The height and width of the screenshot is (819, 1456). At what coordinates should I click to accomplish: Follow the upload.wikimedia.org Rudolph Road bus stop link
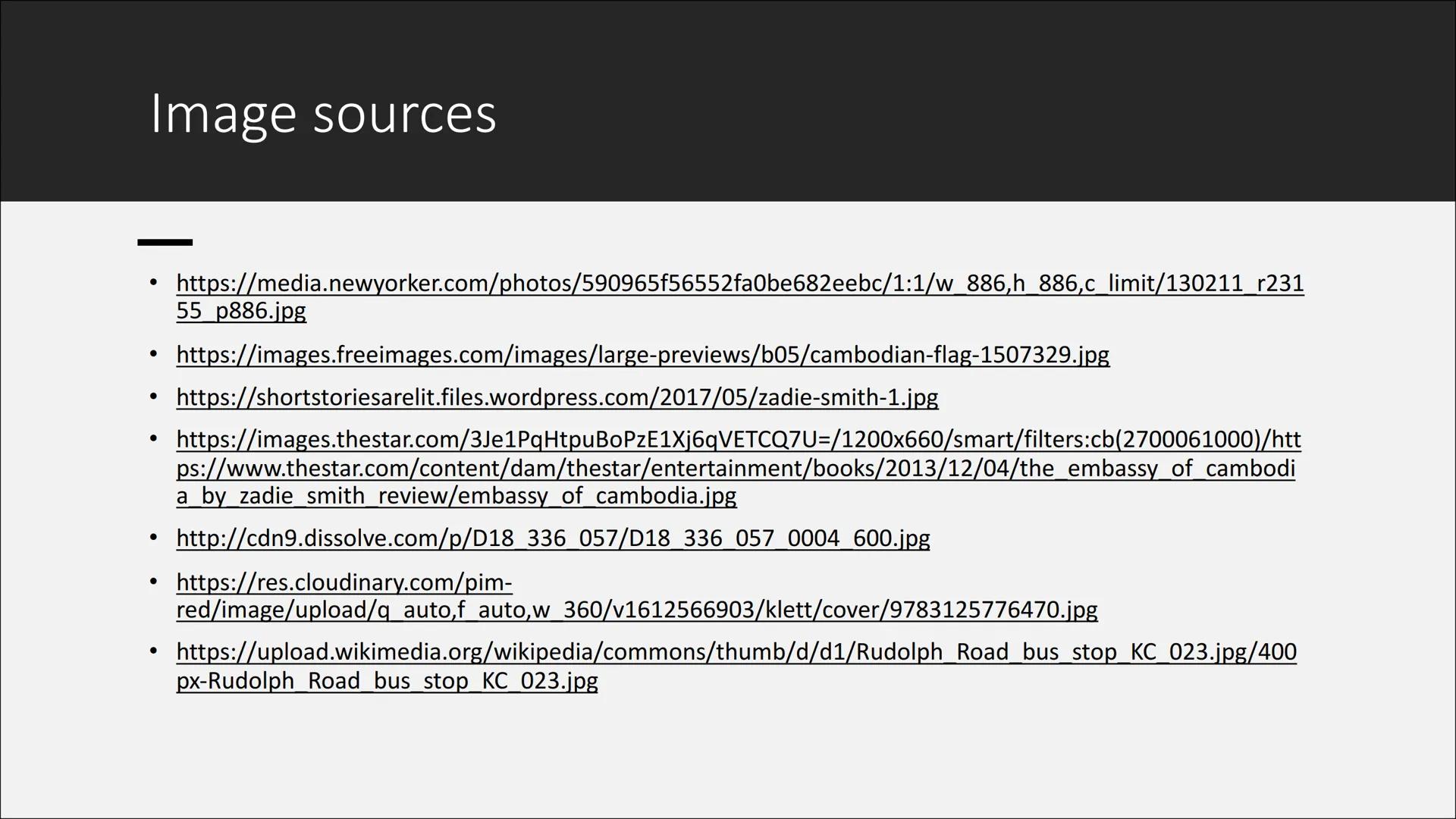pos(736,652)
